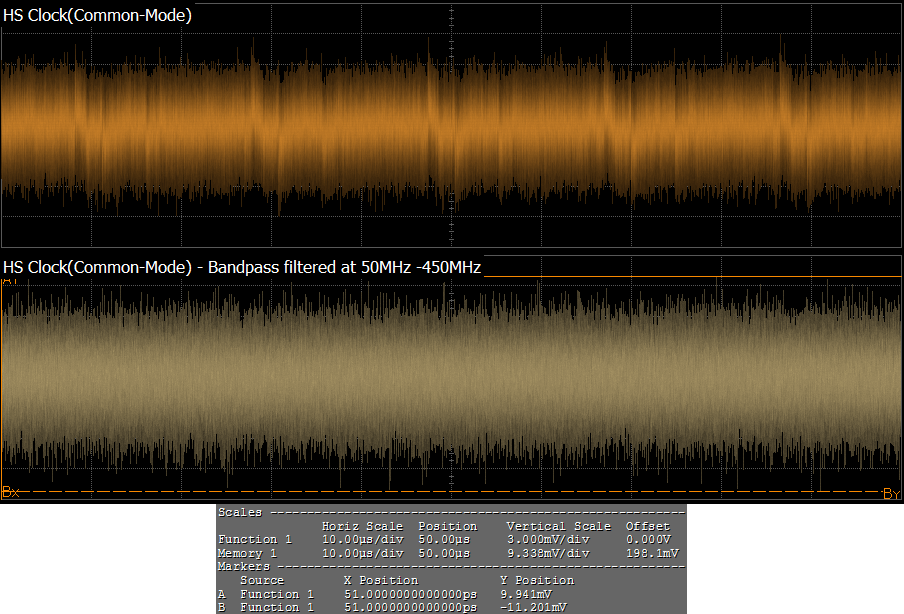Viewport: 904px width, 614px height.
Task: Select the 3.000mV/div vertical scale value
Action: click(x=548, y=539)
